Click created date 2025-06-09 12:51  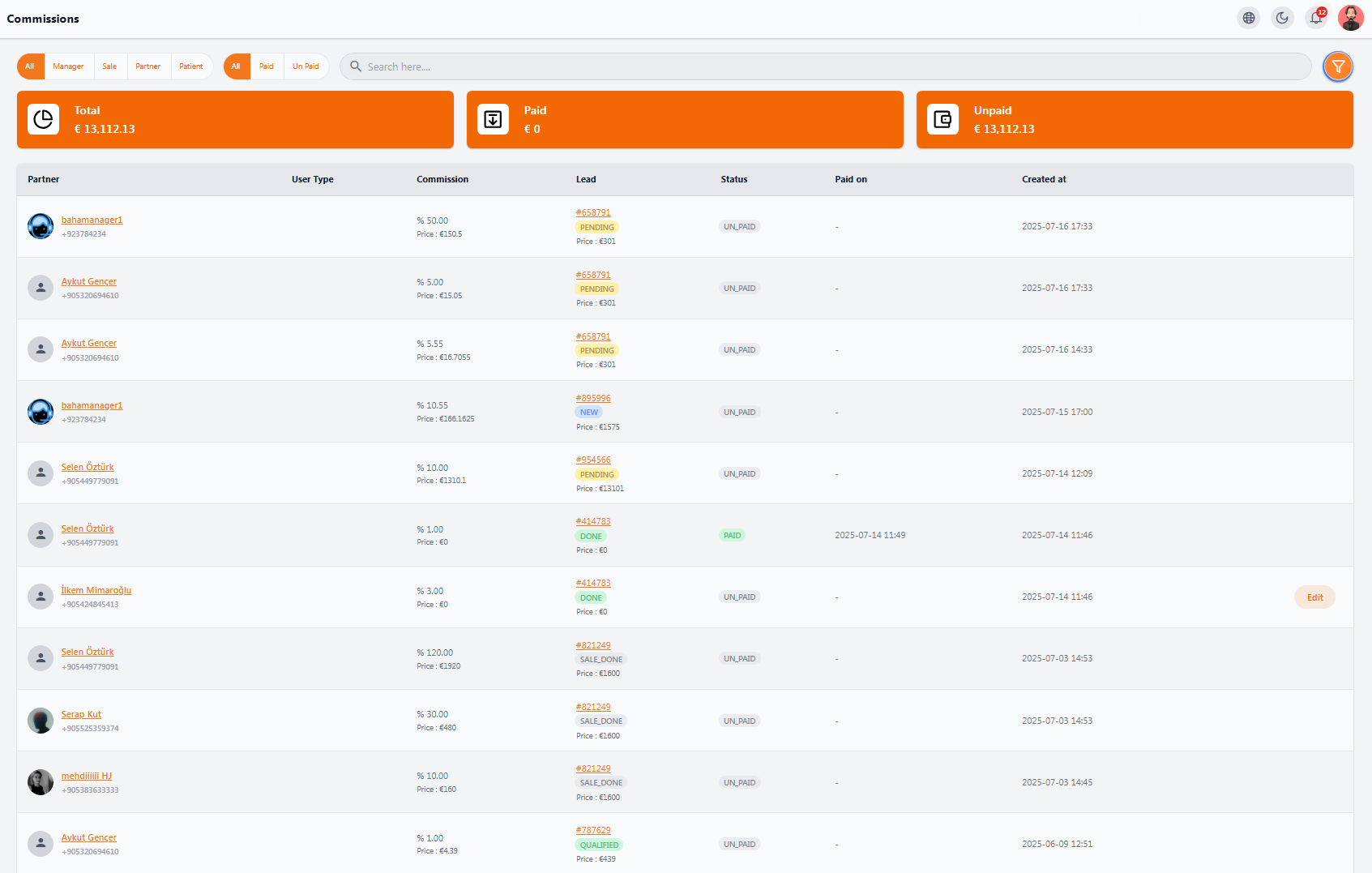[x=1057, y=844]
